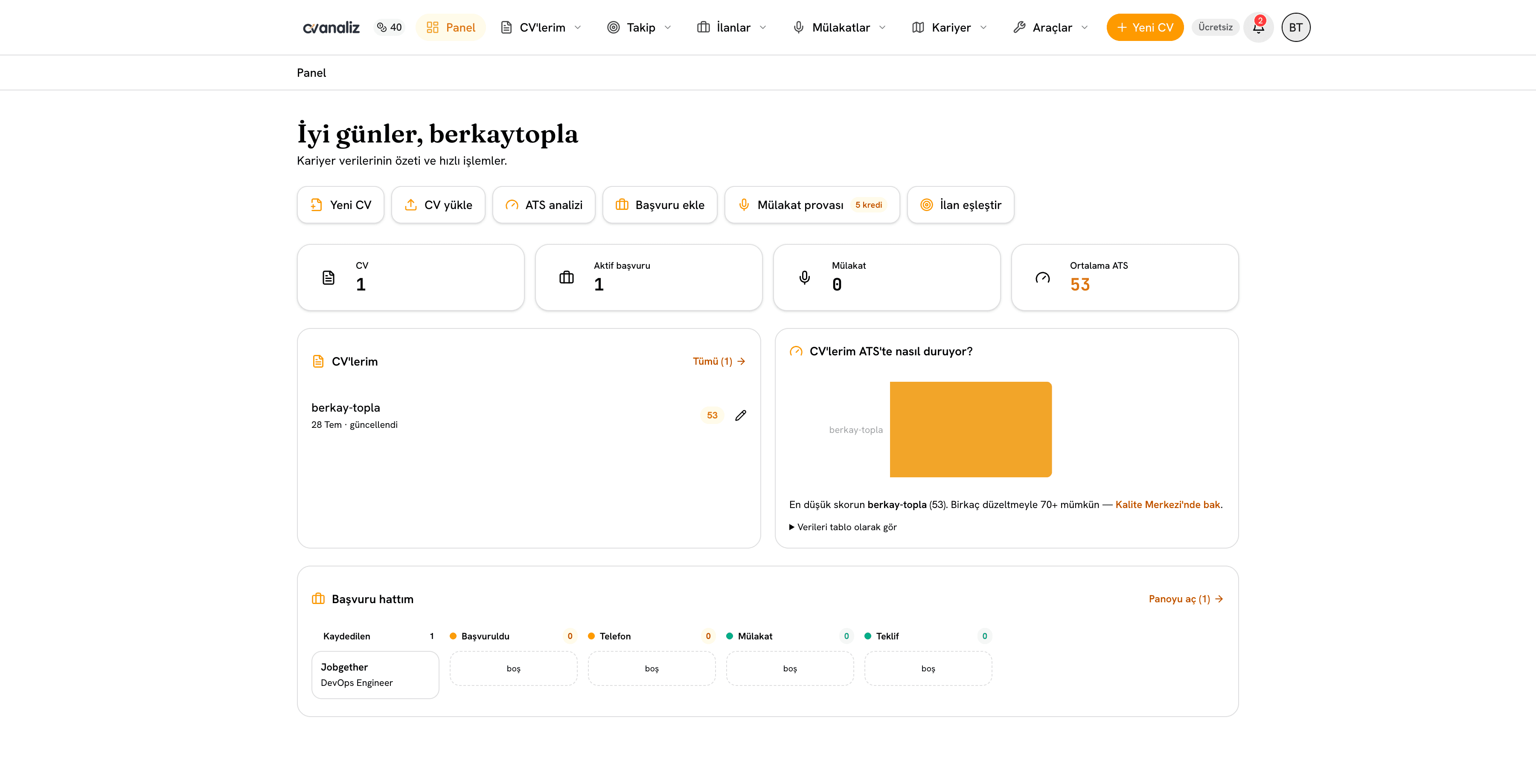Expand the CV'lerim dropdown chevron

(578, 27)
